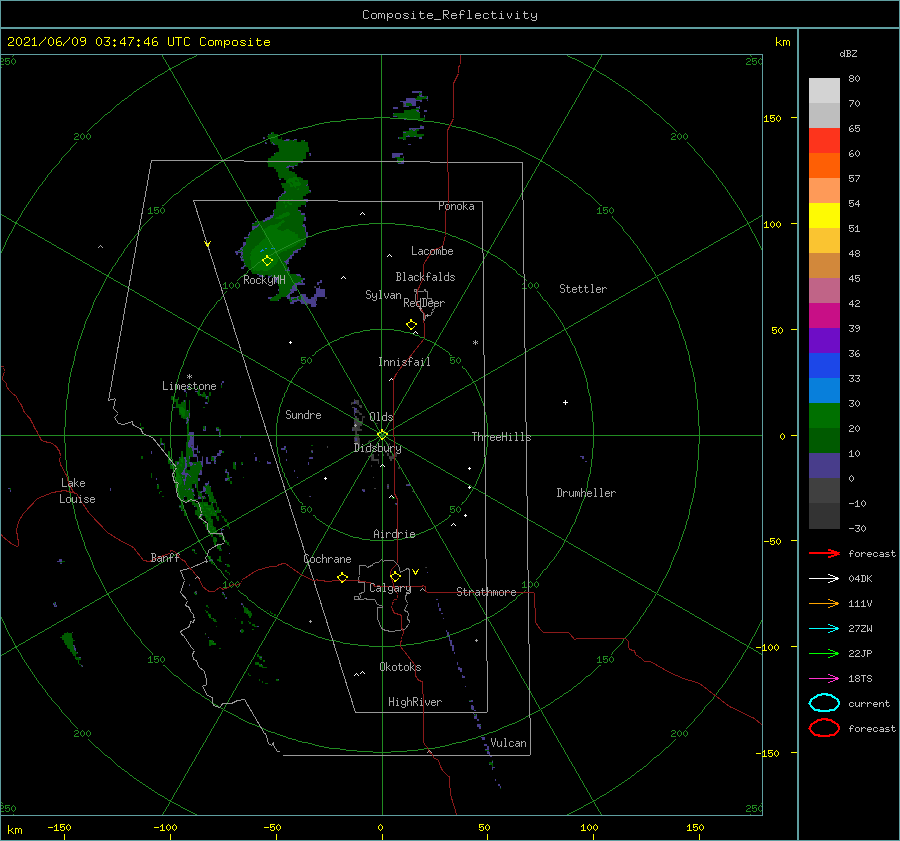This screenshot has width=900, height=841.
Task: Click the Sylvan label
Action: [383, 295]
